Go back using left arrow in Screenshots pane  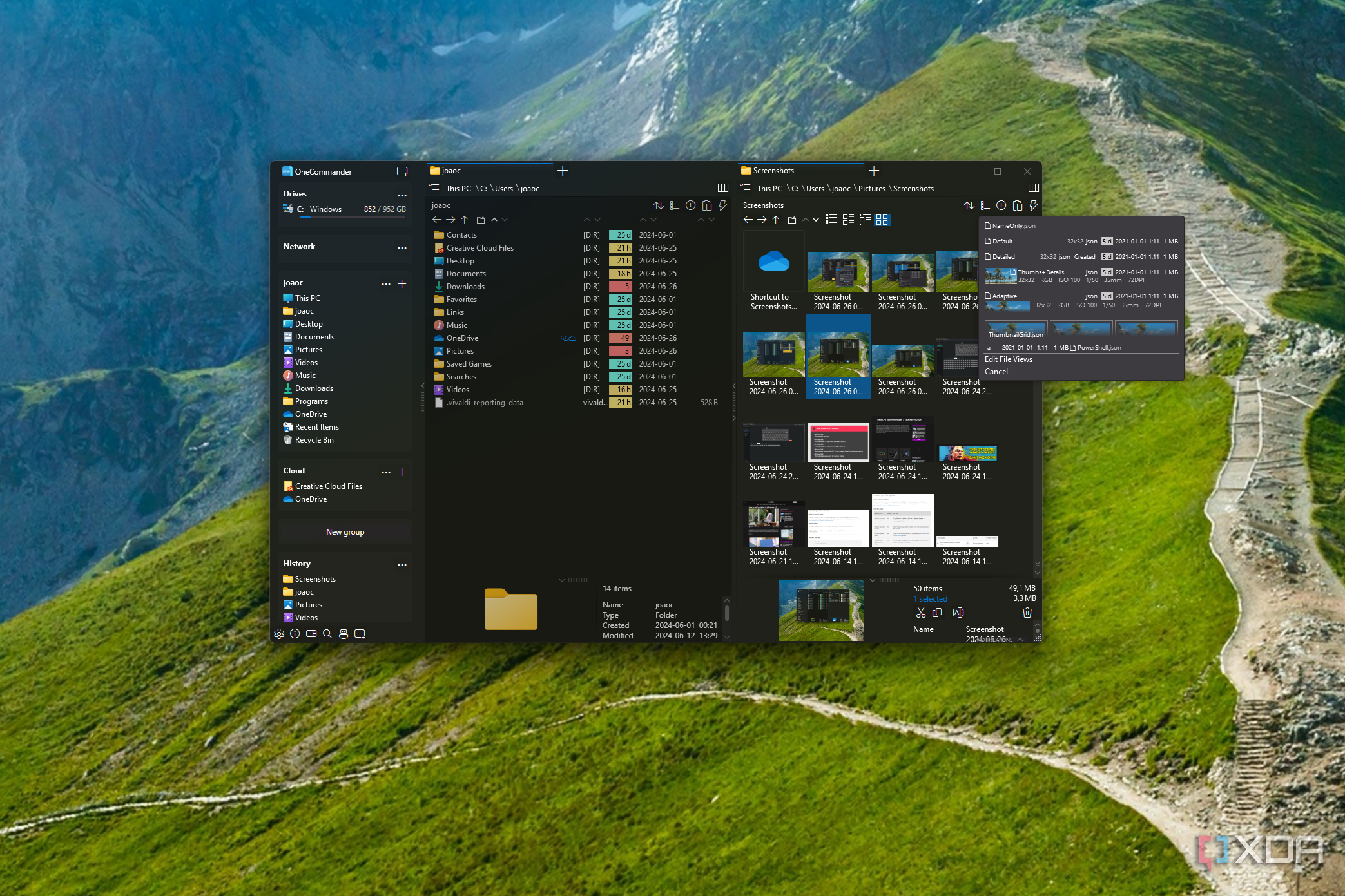click(748, 220)
